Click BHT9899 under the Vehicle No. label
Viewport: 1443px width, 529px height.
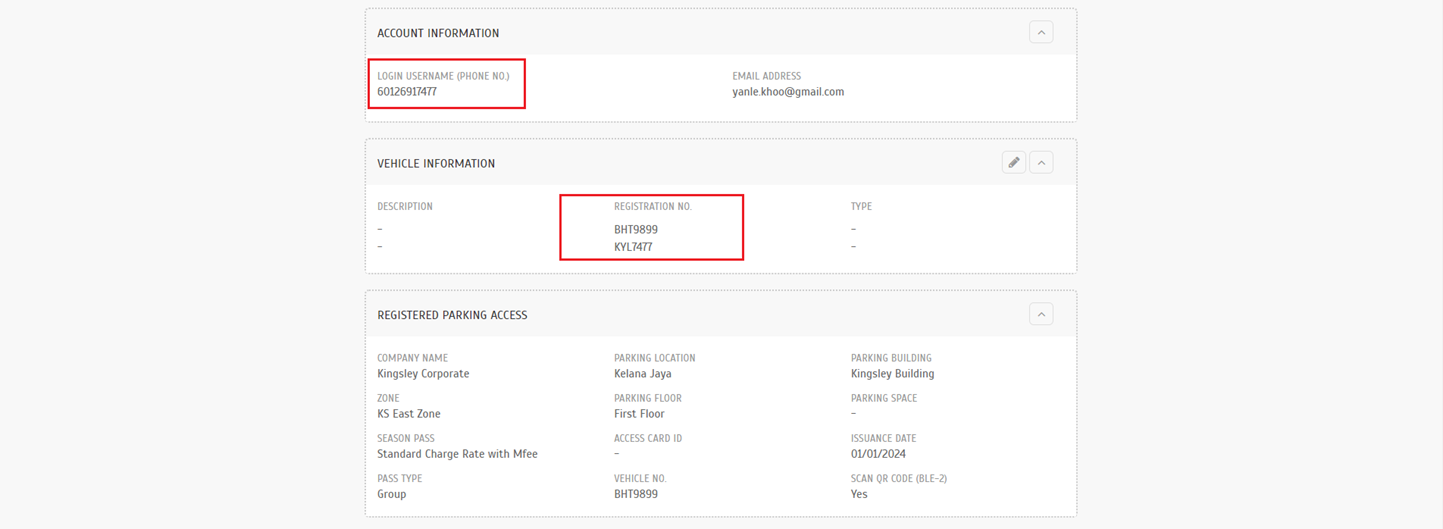[x=636, y=494]
